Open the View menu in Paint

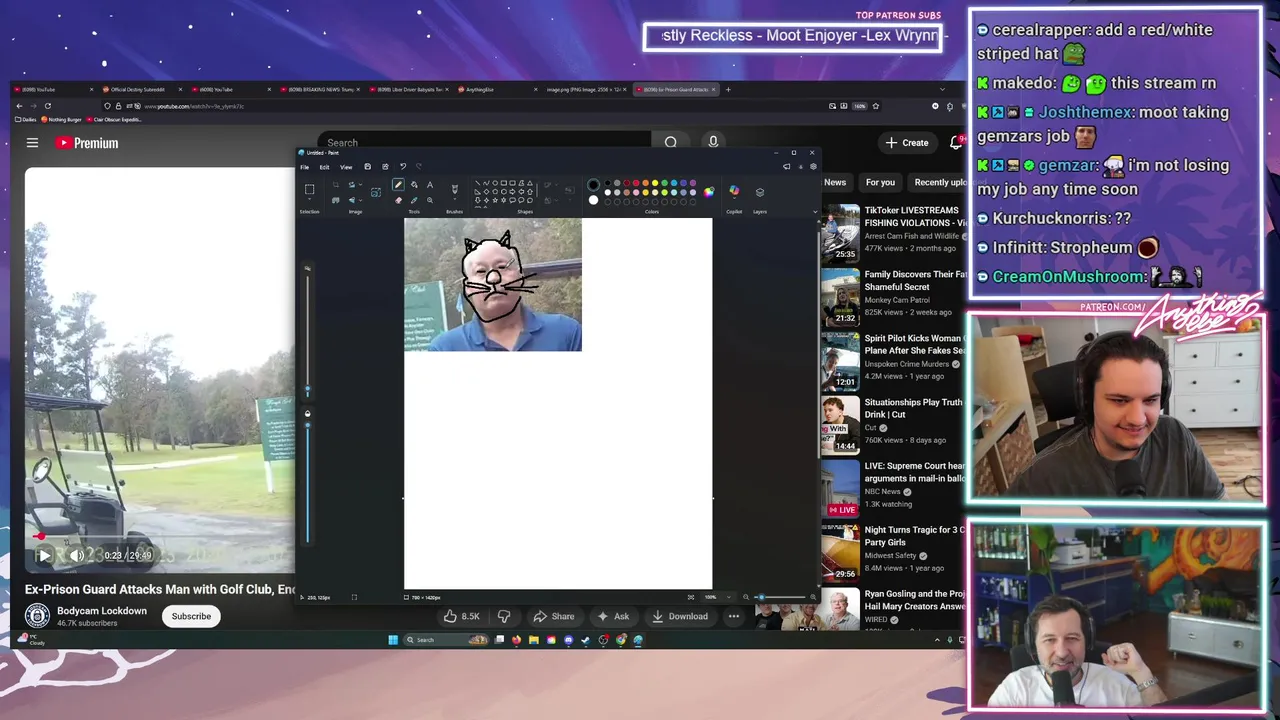[x=346, y=167]
